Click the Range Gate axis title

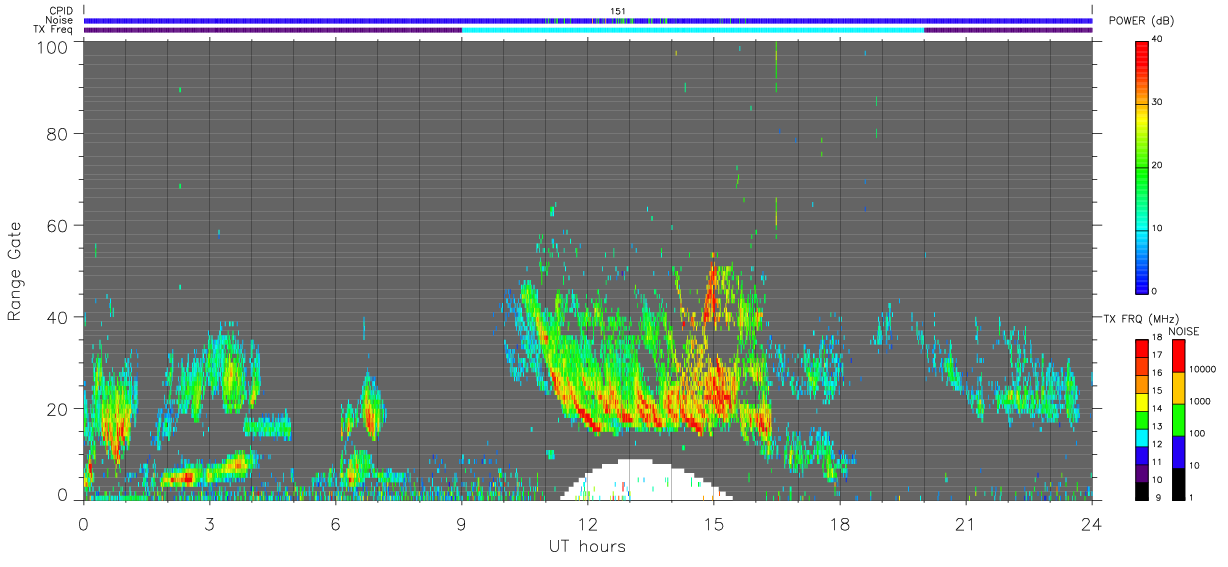click(x=15, y=271)
